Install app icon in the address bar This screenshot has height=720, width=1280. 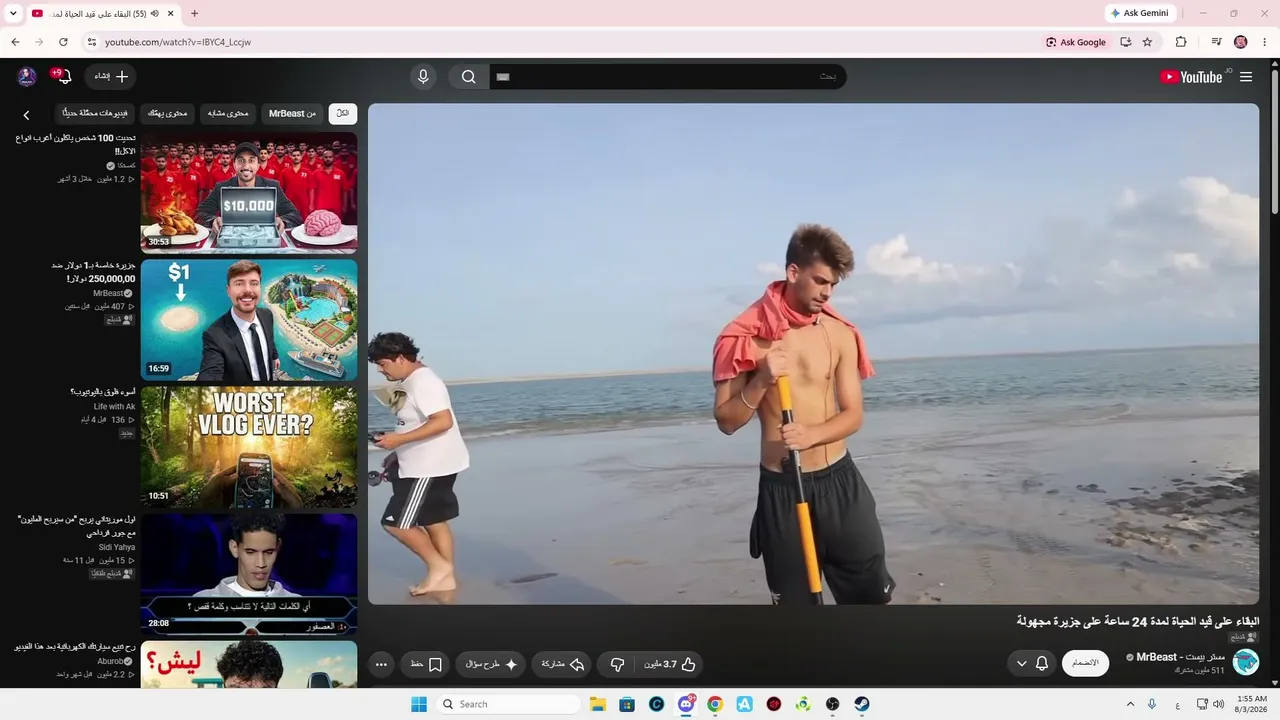[x=1125, y=42]
